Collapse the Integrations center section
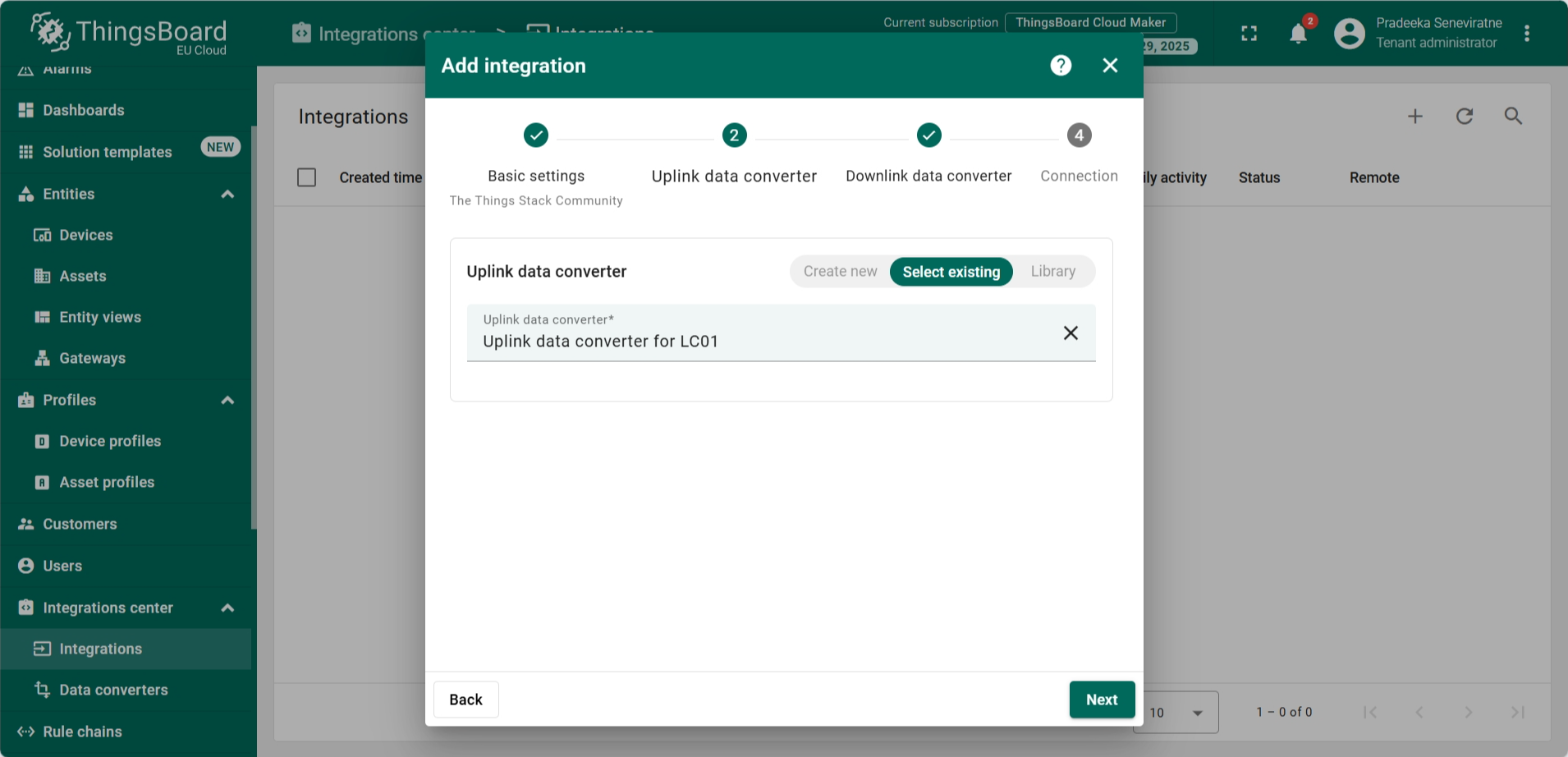The width and height of the screenshot is (1568, 757). click(227, 608)
